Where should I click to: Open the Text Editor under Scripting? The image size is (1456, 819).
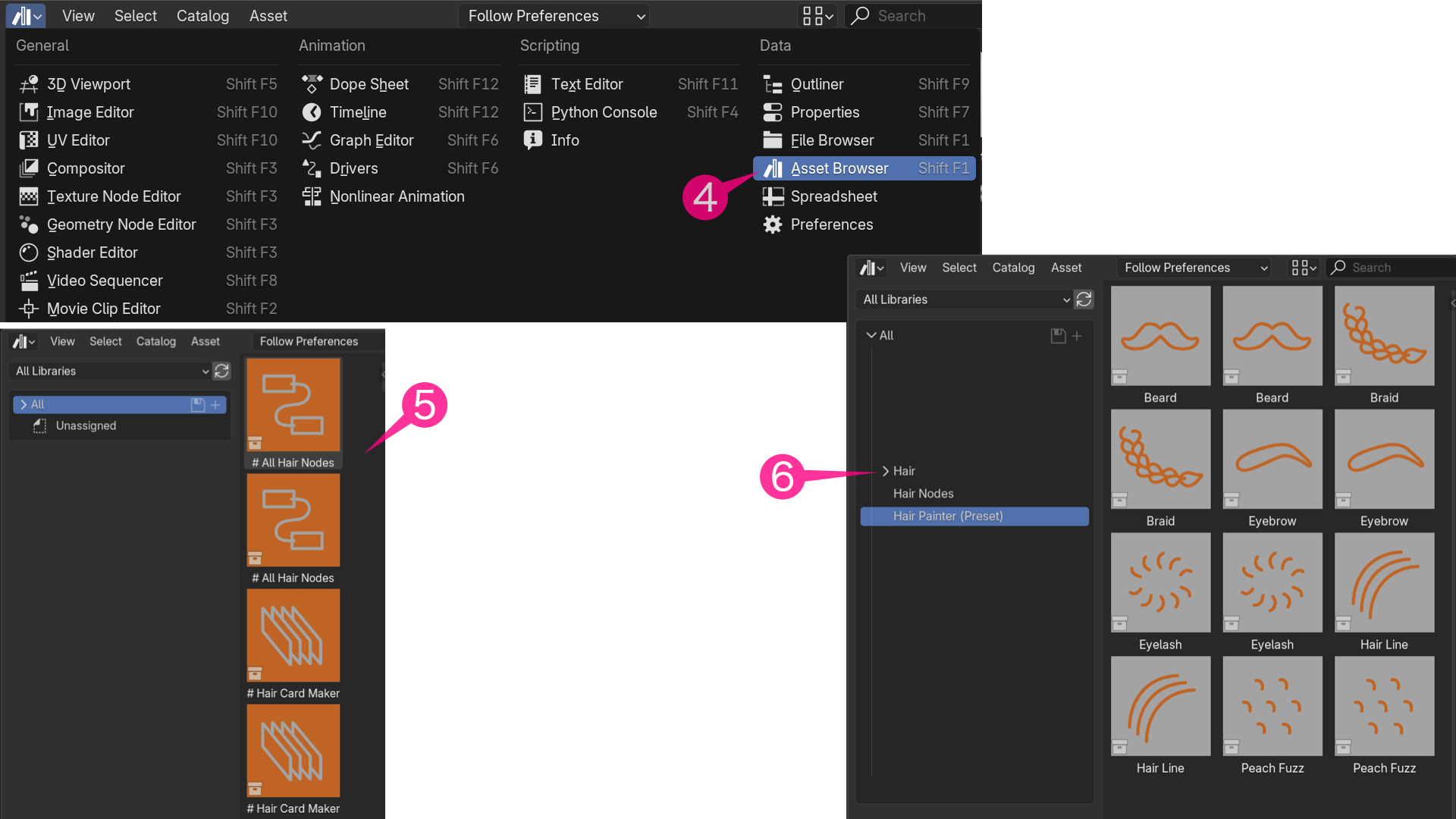[x=630, y=84]
